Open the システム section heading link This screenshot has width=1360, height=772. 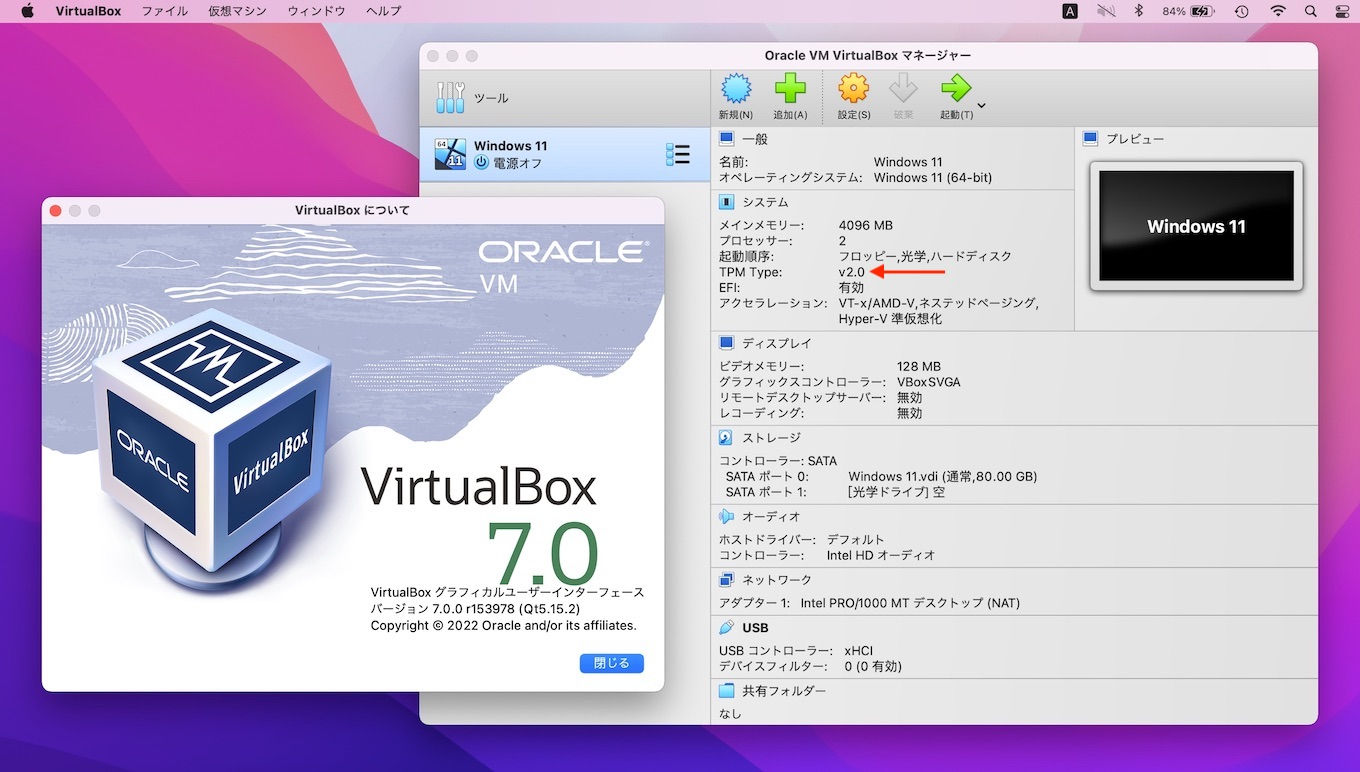coord(765,202)
